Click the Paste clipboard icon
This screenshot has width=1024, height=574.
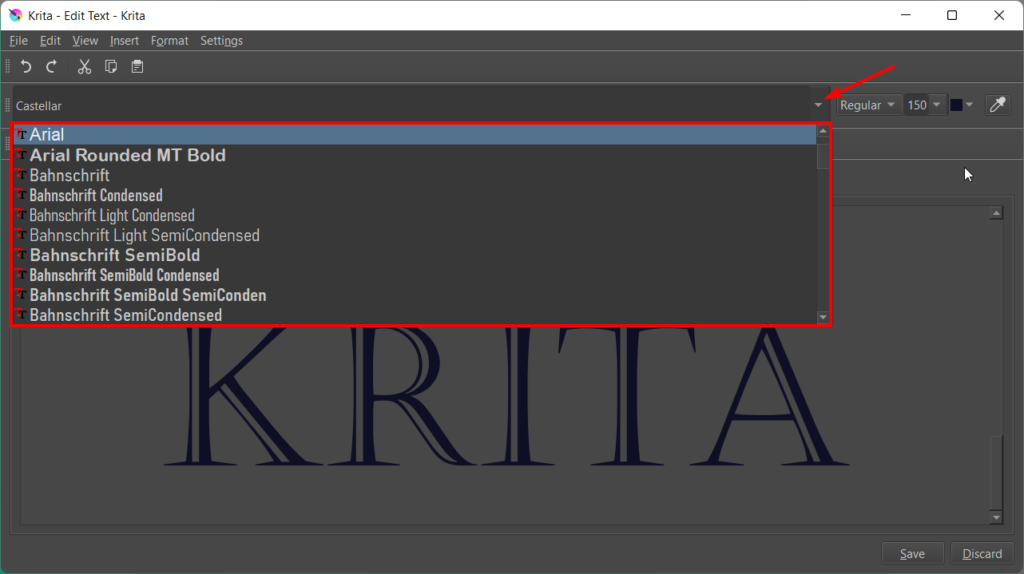[137, 67]
